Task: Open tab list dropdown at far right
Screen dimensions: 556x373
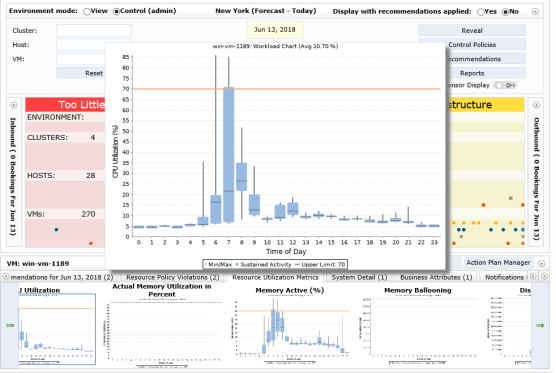Action: (545, 276)
